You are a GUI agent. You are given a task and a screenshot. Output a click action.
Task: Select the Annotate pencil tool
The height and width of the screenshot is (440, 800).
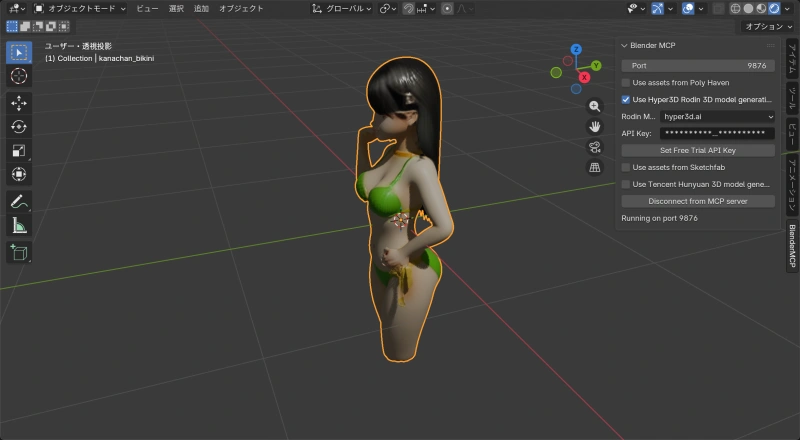pos(19,202)
